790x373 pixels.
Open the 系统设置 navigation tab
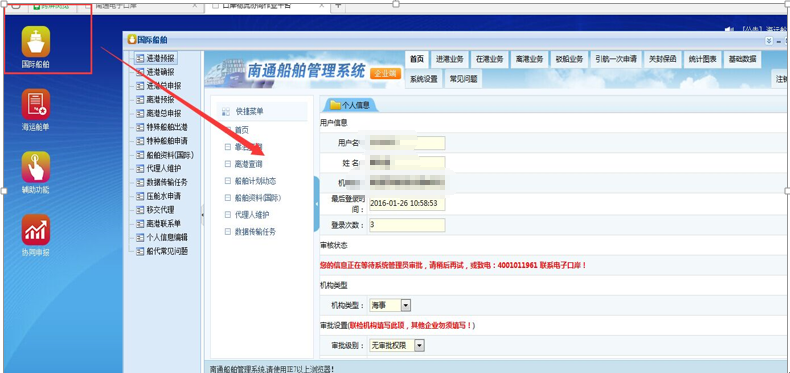(x=423, y=79)
